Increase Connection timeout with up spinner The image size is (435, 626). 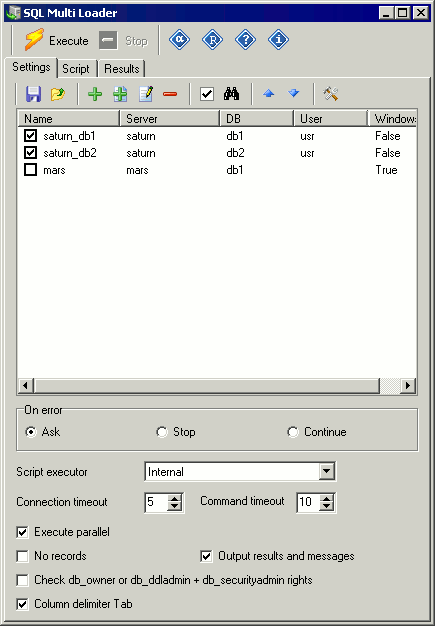point(174,499)
